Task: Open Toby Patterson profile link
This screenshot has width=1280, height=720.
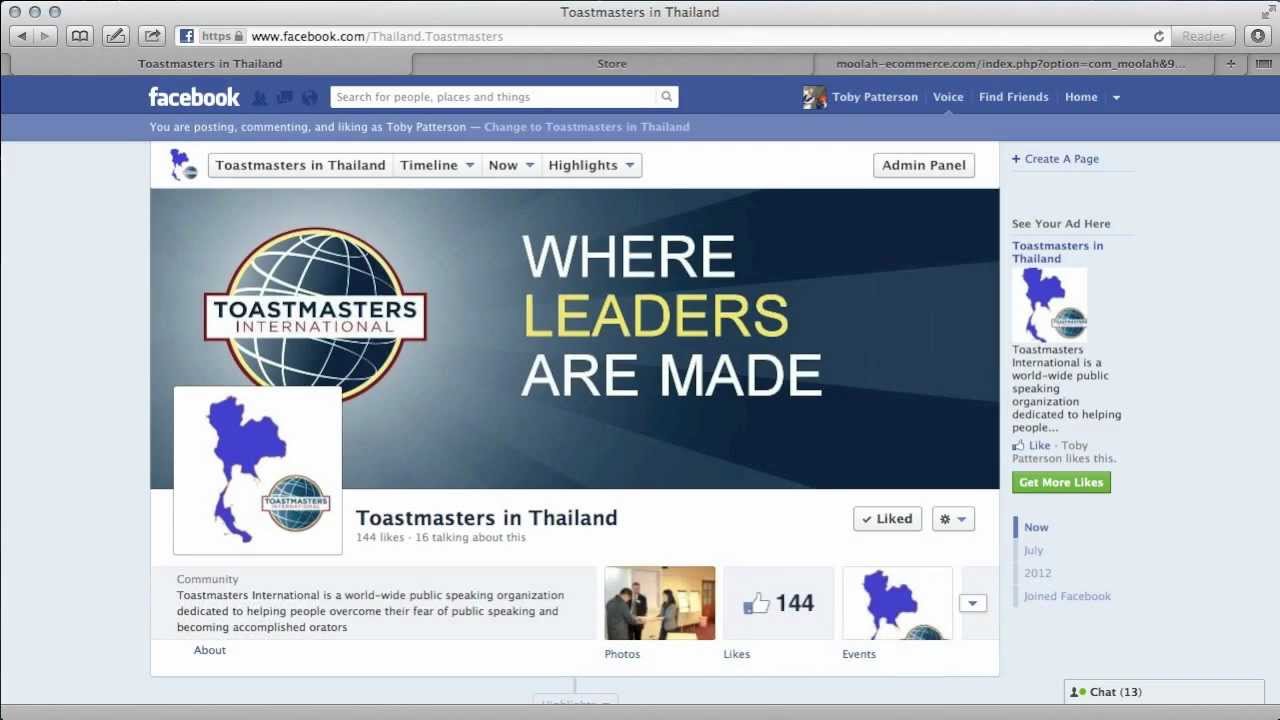Action: coord(875,97)
